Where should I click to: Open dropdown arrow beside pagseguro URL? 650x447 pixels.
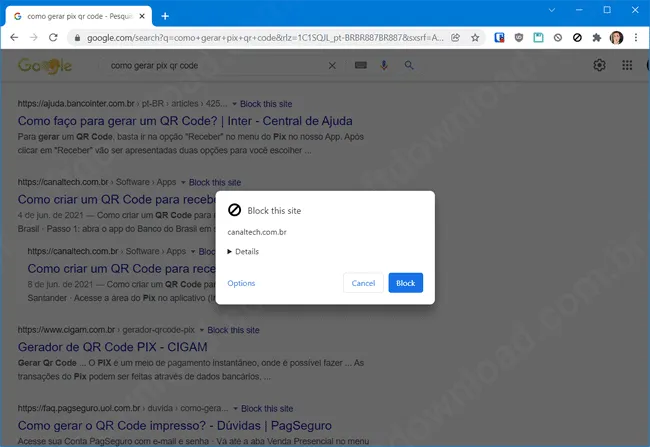[x=235, y=409]
